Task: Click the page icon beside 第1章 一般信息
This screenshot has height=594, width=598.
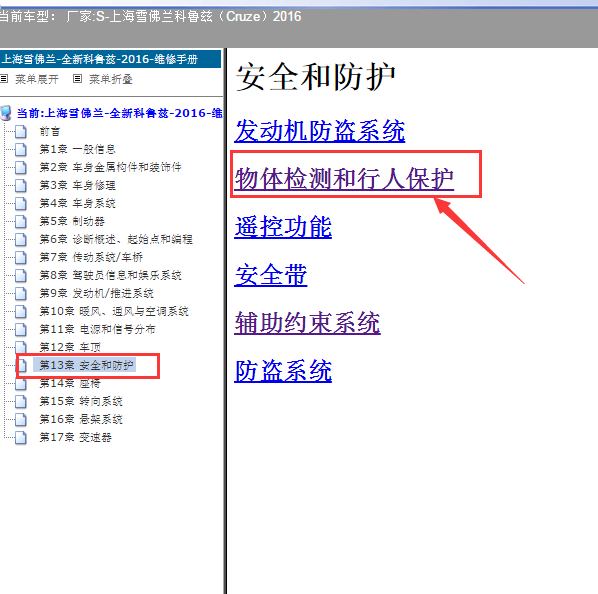Action: pos(21,149)
